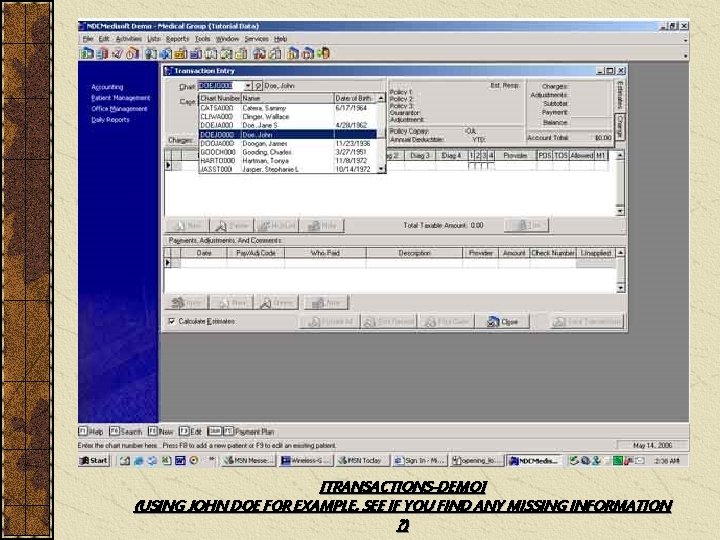Click the magnifier search icon beside Chart field

[258, 86]
